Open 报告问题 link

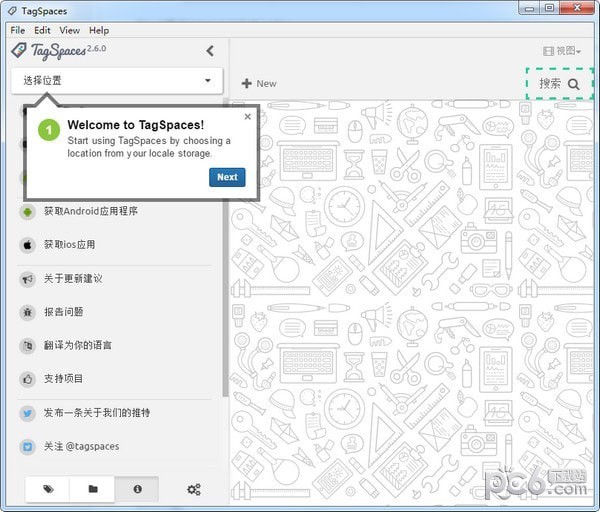pyautogui.click(x=64, y=312)
